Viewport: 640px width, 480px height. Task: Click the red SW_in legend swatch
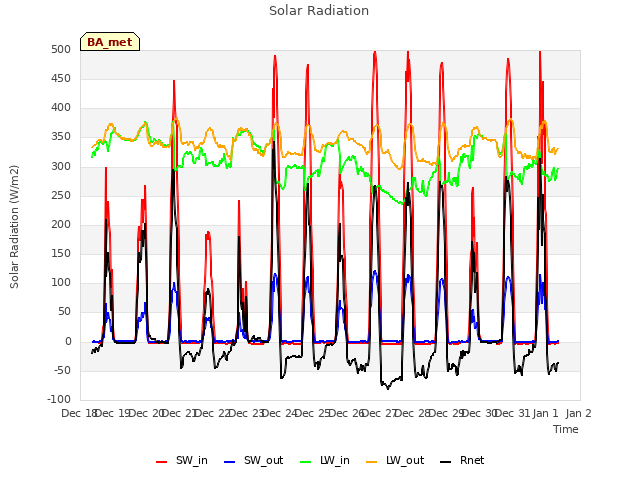coord(162,462)
